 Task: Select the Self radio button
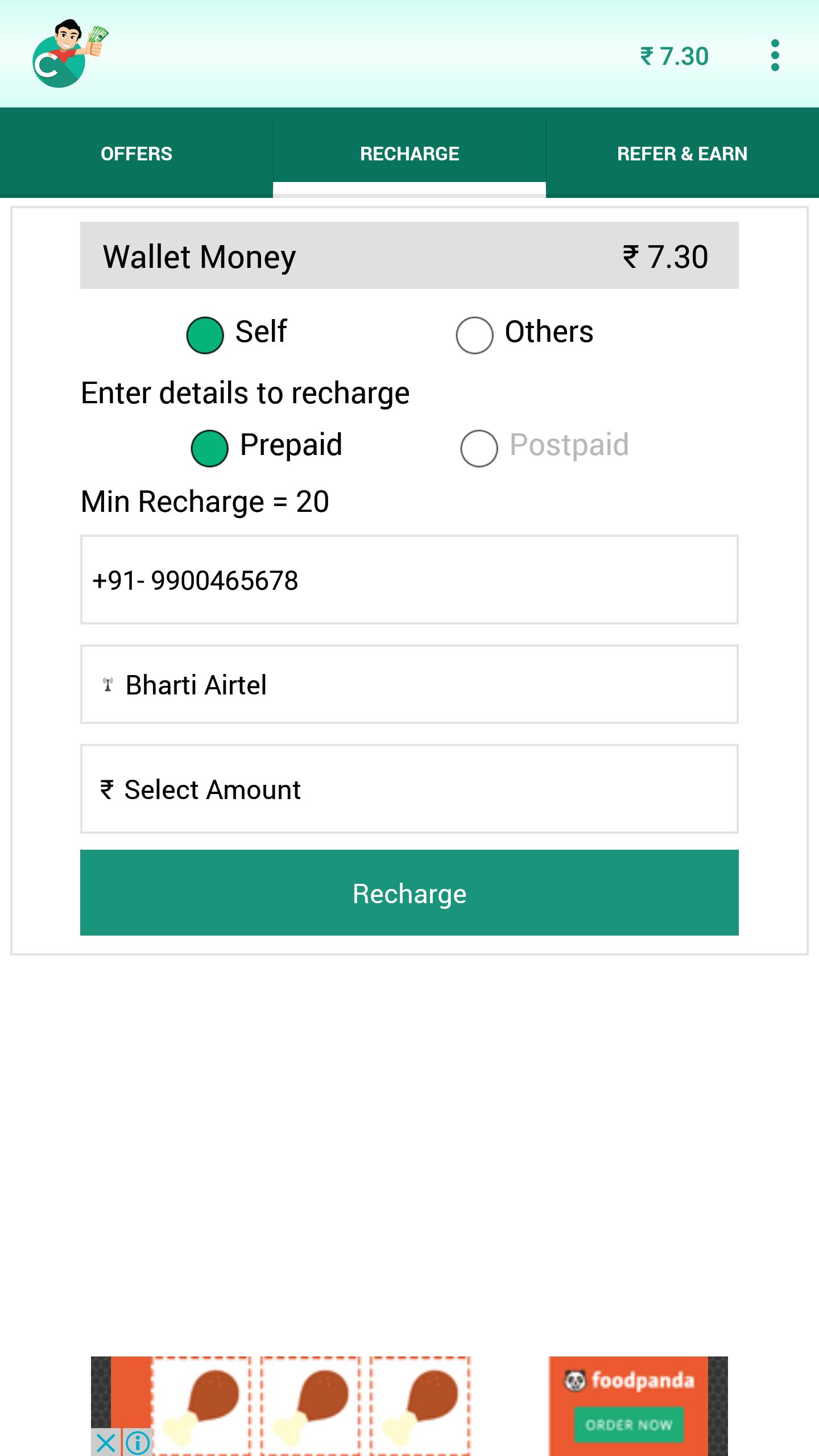tap(205, 335)
